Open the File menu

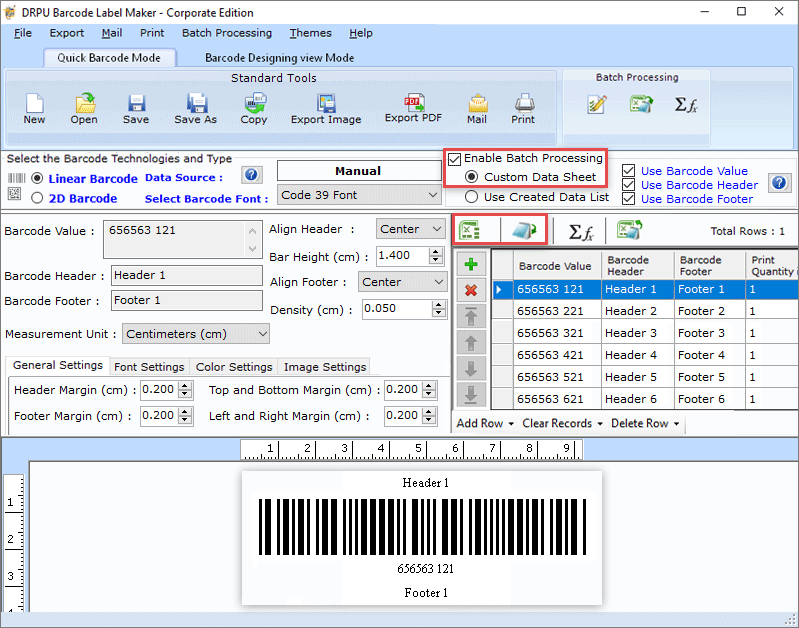tap(23, 33)
